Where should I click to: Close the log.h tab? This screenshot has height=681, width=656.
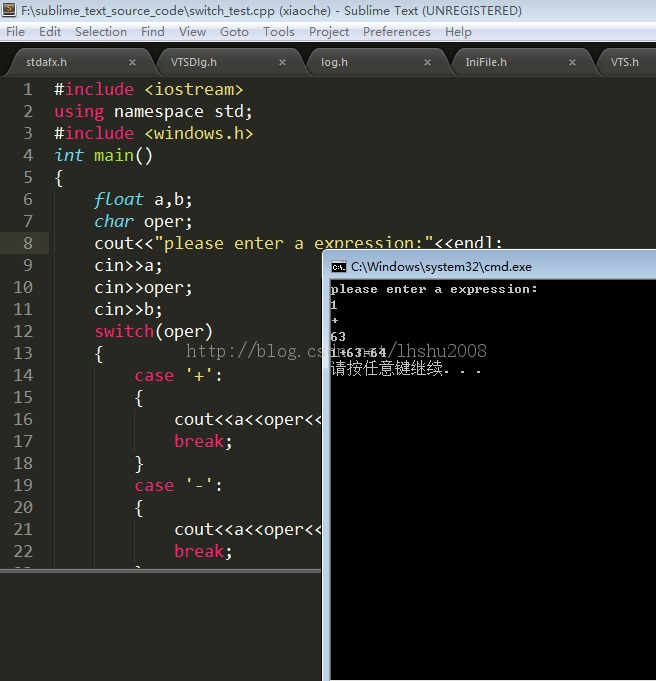[428, 62]
